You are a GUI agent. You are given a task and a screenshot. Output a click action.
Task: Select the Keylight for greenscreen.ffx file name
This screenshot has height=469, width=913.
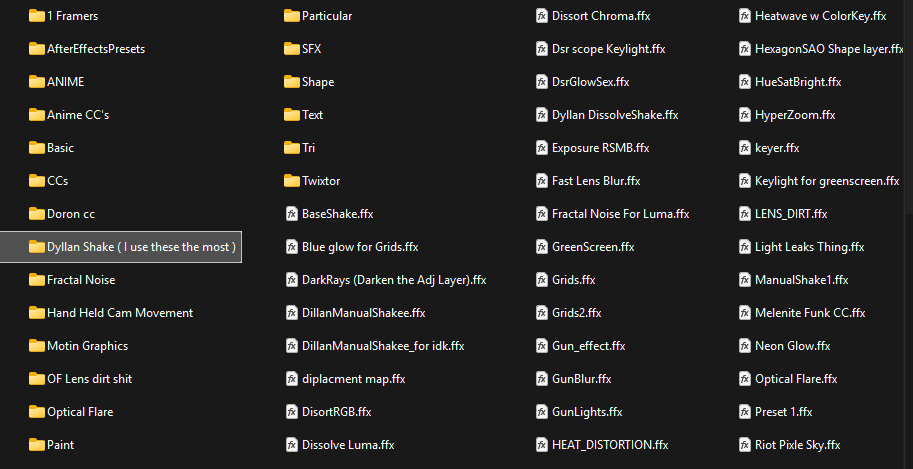point(827,181)
